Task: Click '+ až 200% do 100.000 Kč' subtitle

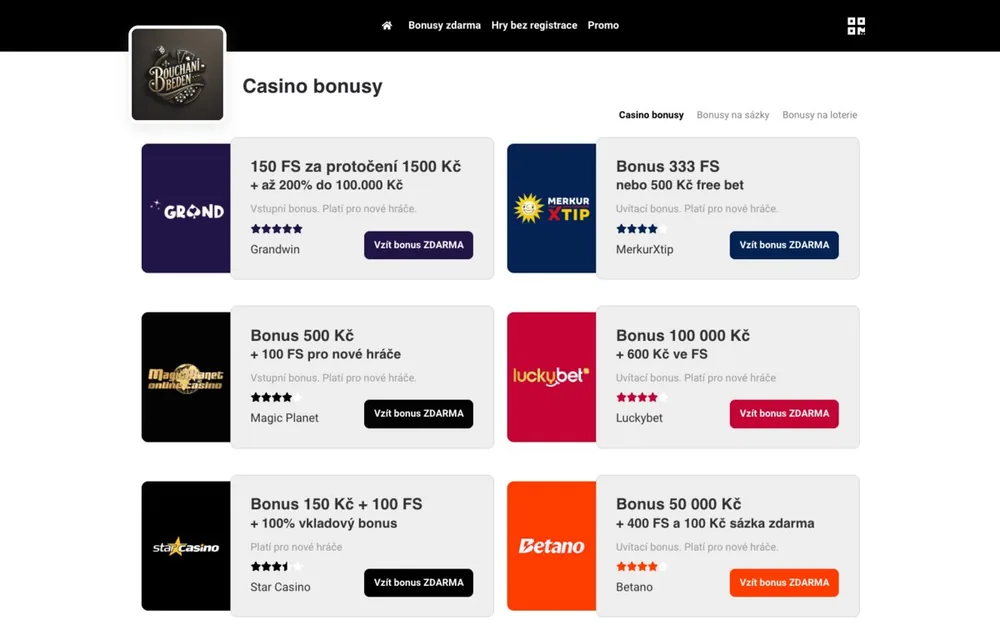Action: tap(327, 186)
